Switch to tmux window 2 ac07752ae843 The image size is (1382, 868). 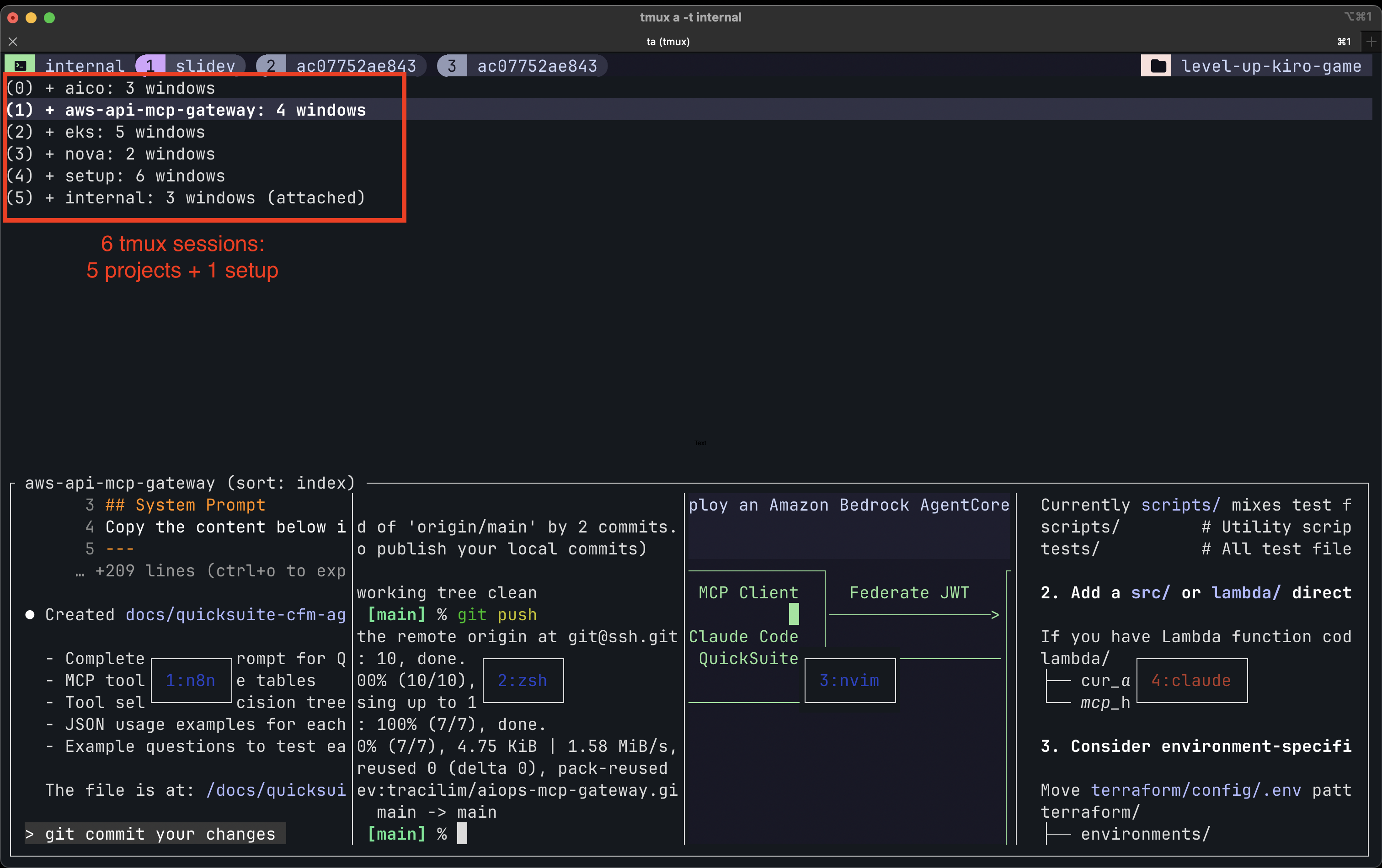tap(341, 66)
